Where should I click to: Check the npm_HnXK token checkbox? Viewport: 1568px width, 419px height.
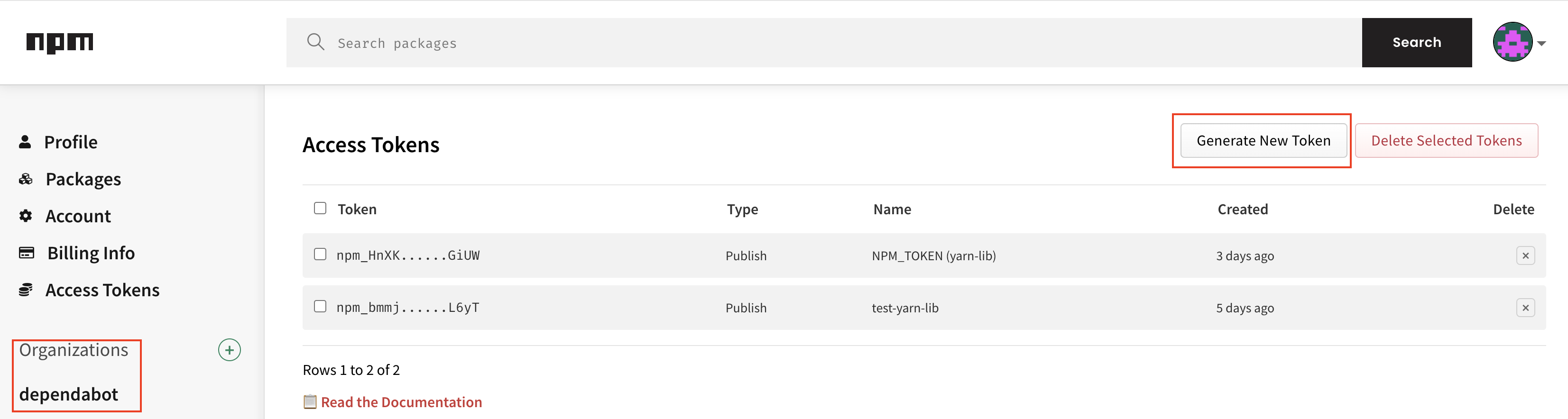pos(320,254)
